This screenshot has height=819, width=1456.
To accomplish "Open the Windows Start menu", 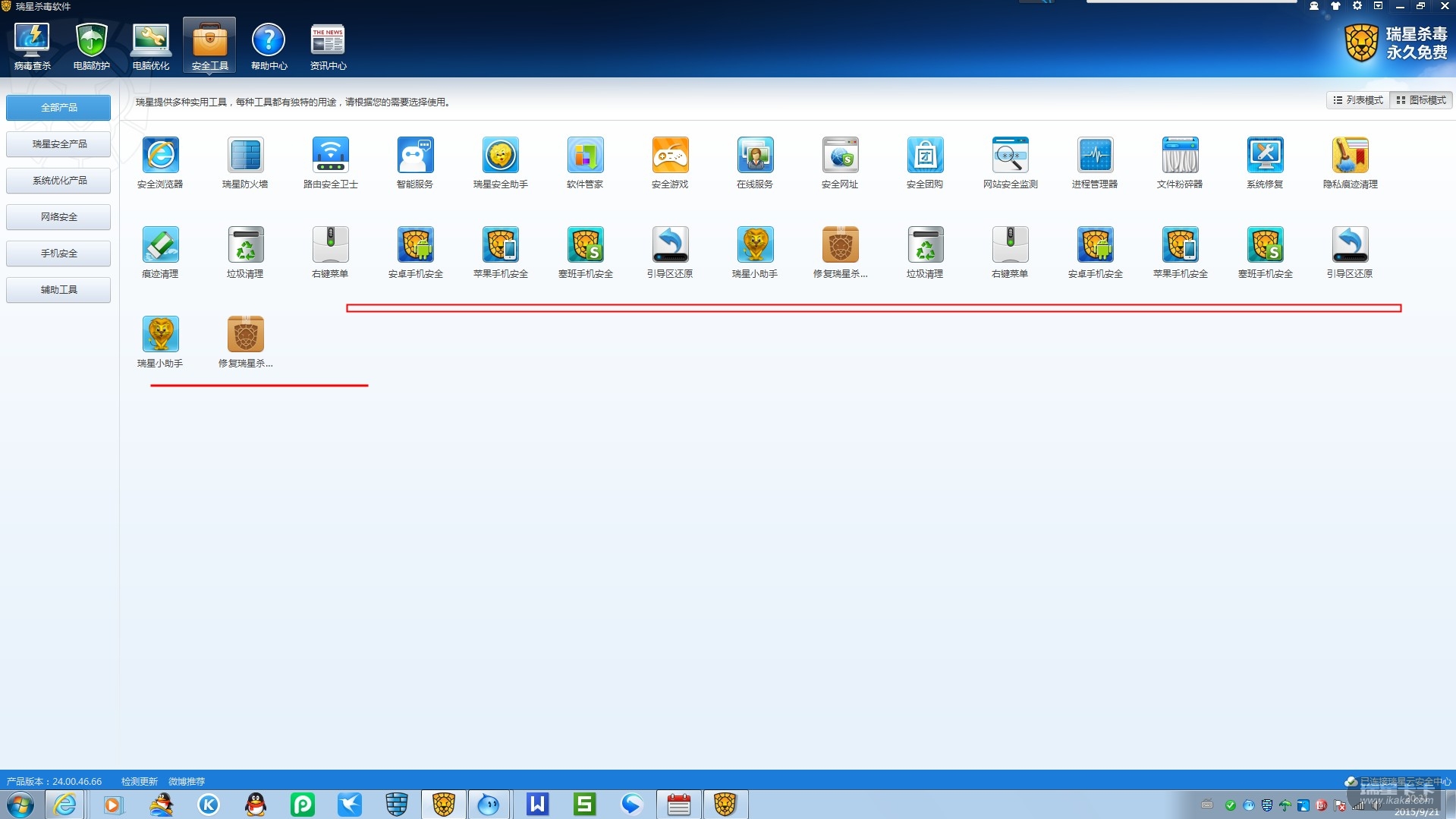I will click(20, 805).
